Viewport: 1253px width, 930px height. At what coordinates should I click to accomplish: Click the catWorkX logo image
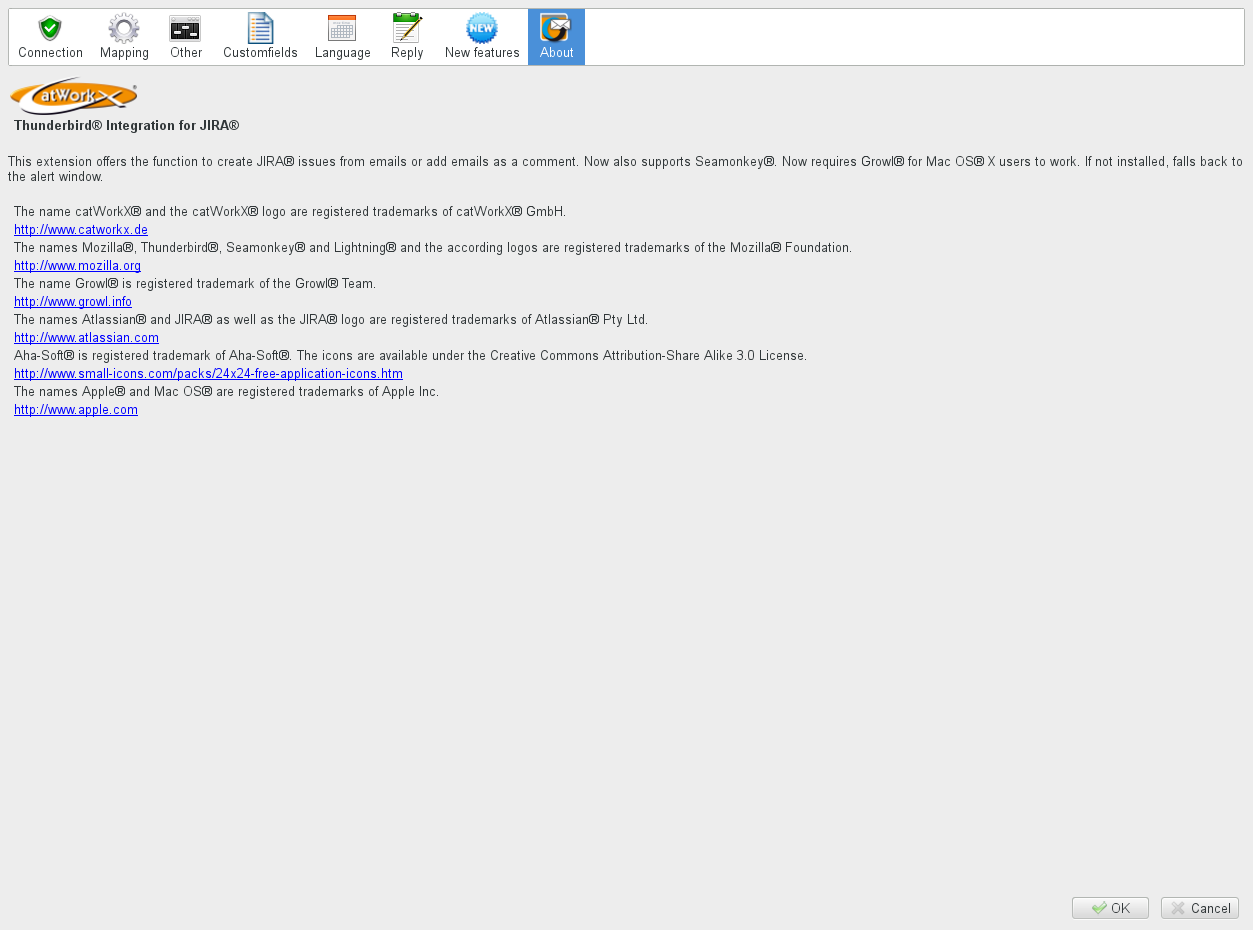[73, 96]
